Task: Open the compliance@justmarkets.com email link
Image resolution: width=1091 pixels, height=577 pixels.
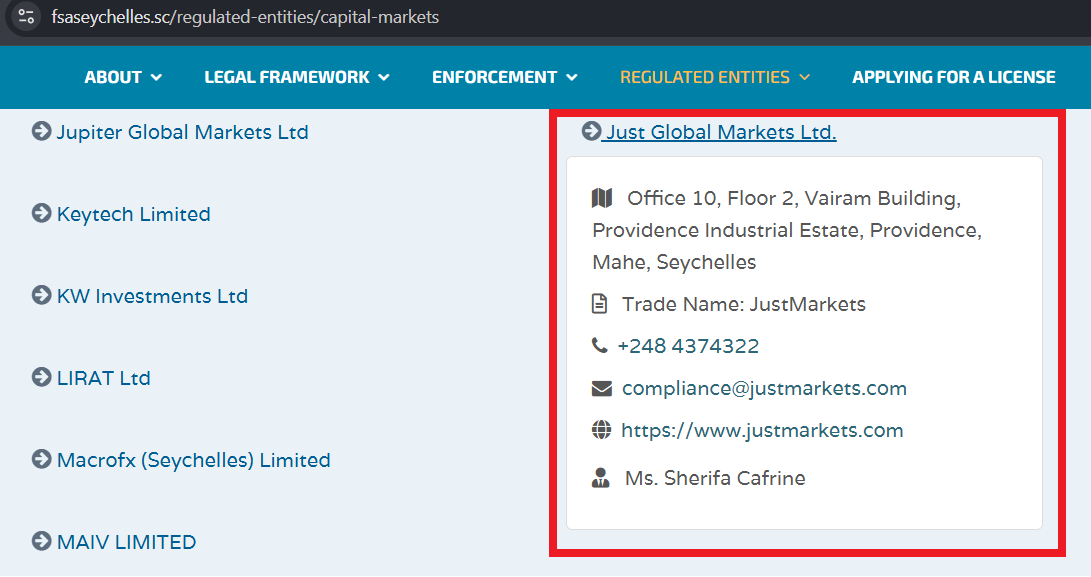Action: click(x=764, y=388)
